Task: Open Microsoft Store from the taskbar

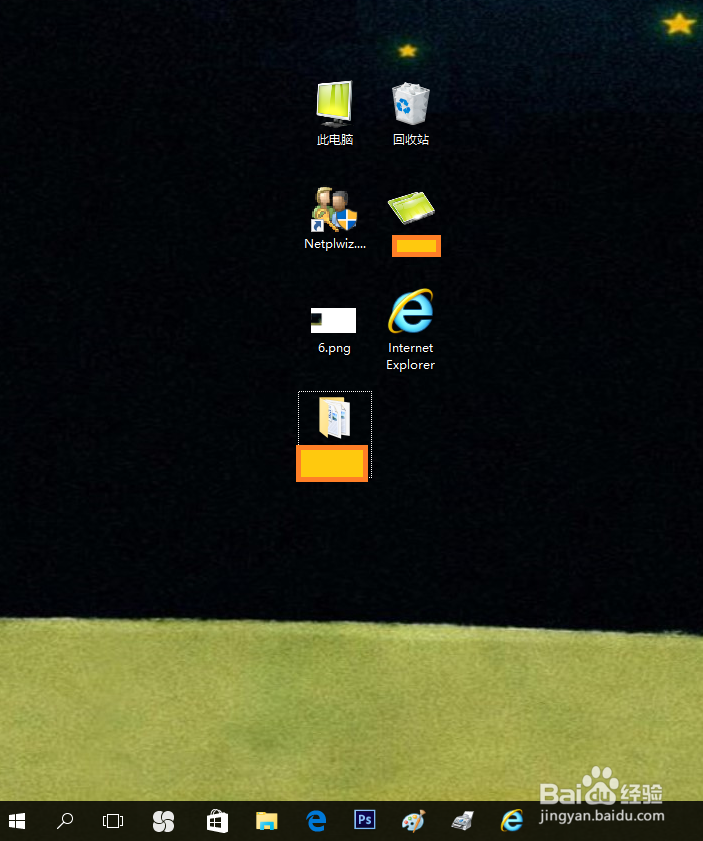Action: [x=217, y=821]
